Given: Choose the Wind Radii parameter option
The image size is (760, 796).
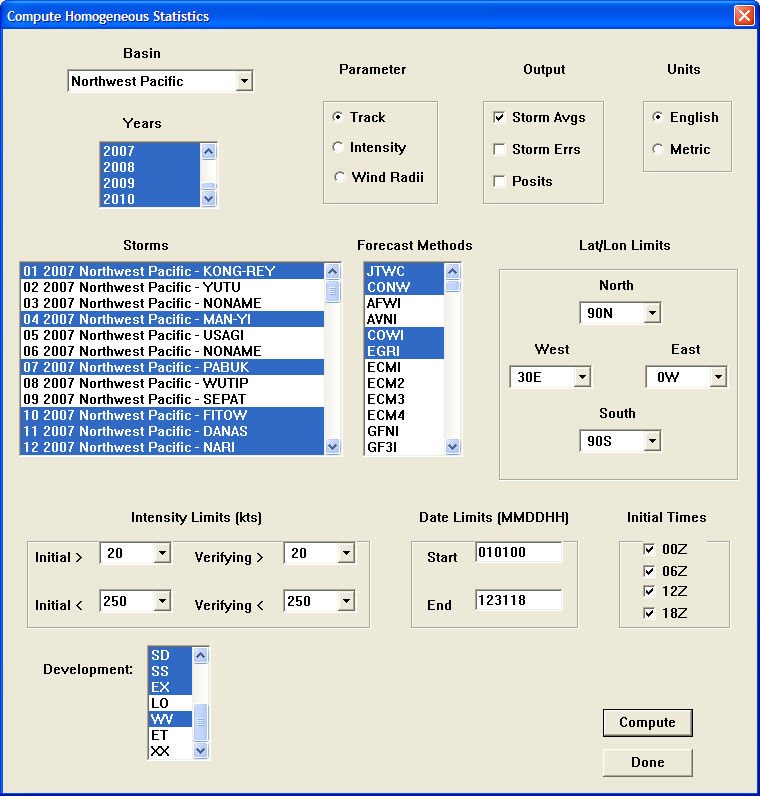Looking at the screenshot, I should click(340, 177).
